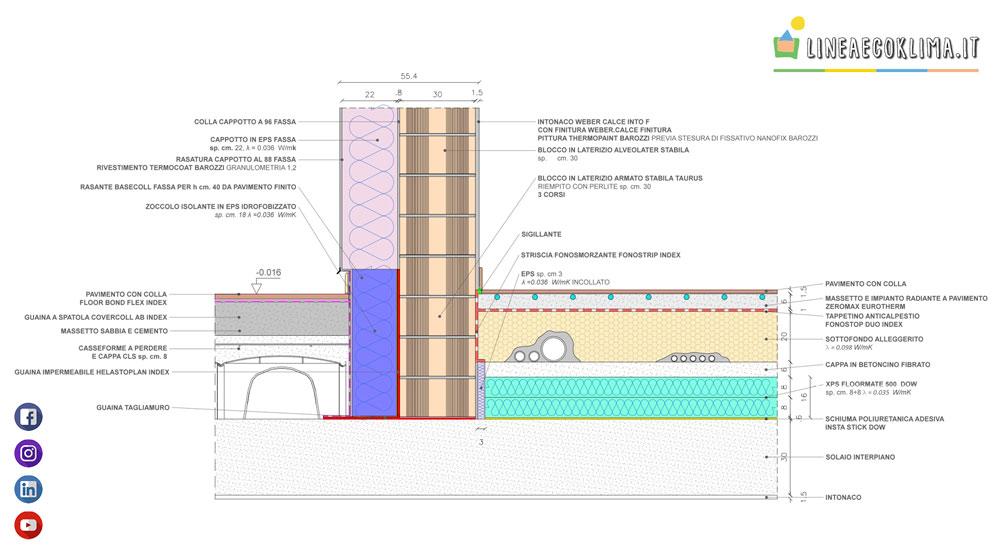1000x556 pixels.
Task: Click the Instagram icon
Action: [28, 453]
